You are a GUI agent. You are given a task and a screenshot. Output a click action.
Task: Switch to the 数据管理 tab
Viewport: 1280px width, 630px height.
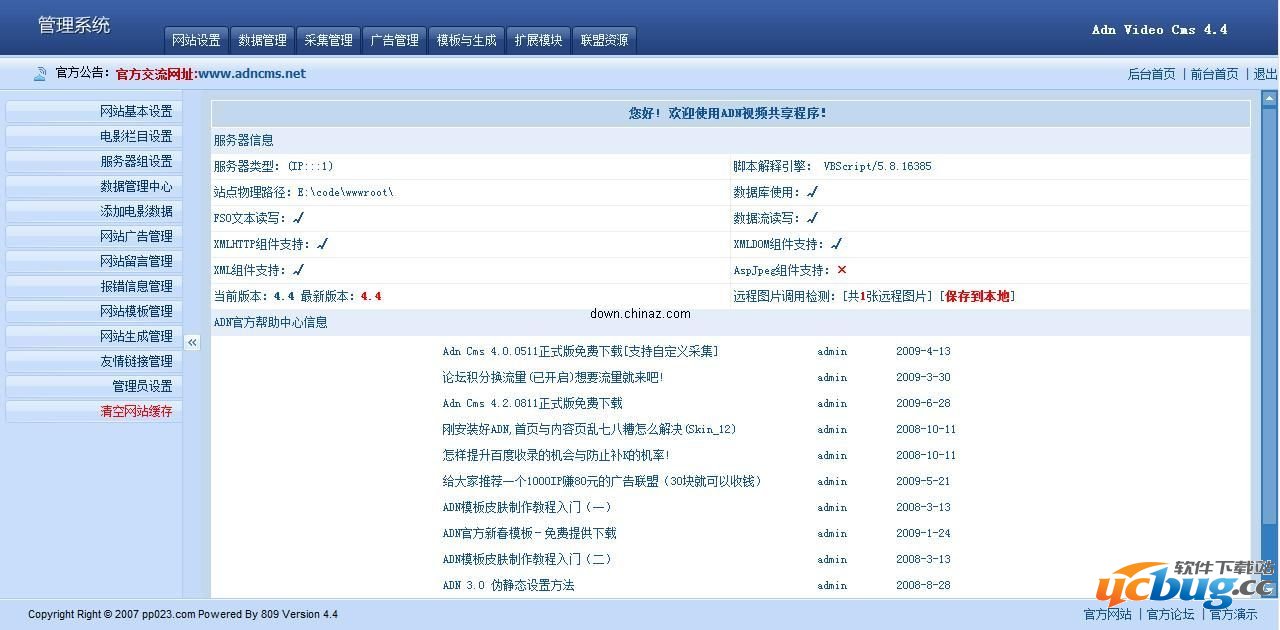pos(262,40)
